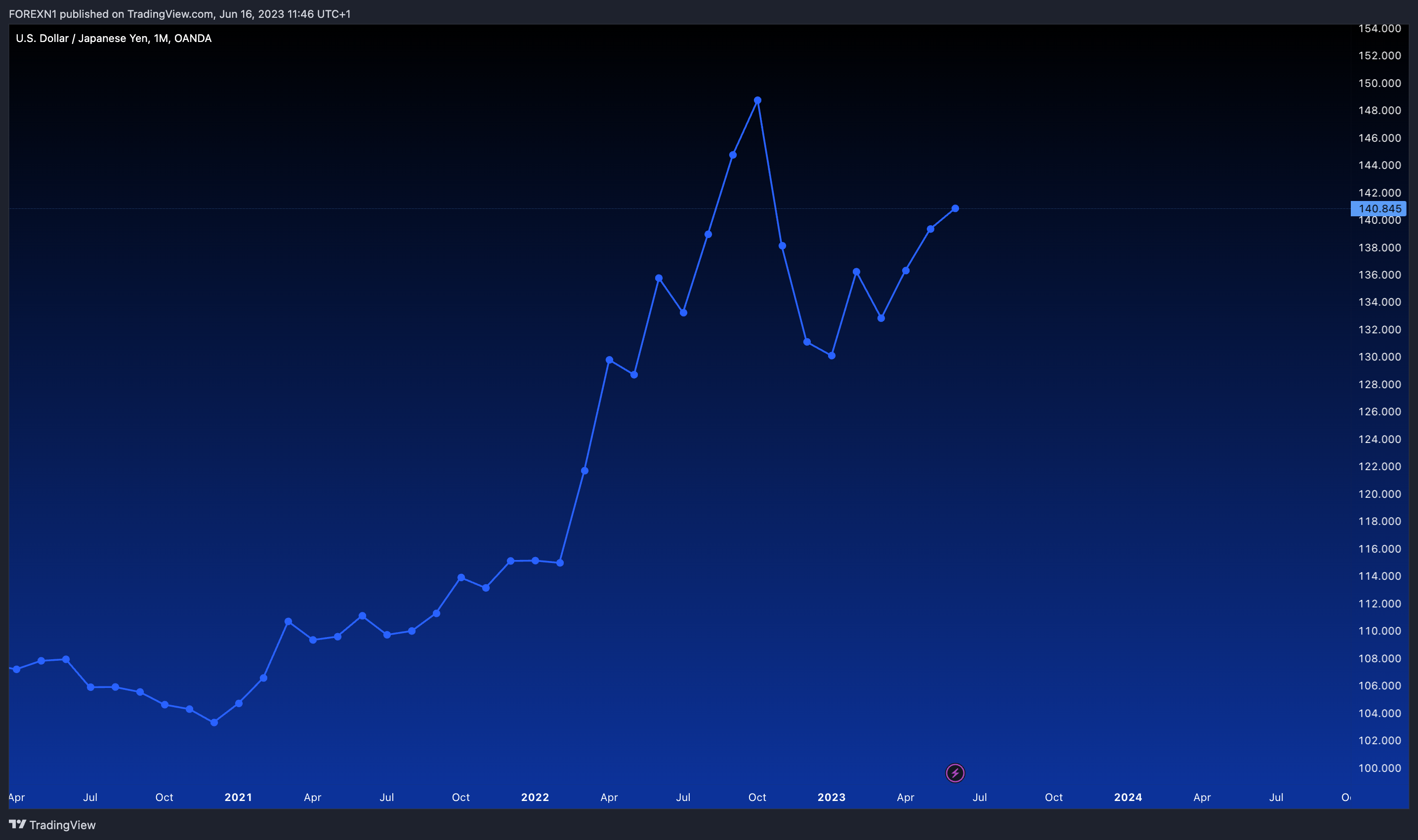
Task: Click the 148.000 price axis label
Action: click(x=1379, y=111)
